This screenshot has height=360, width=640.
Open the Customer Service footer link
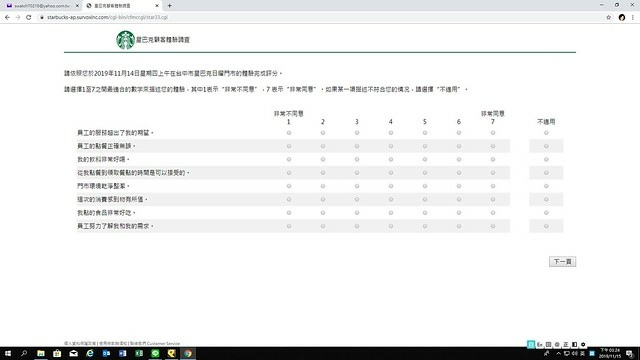(155, 344)
